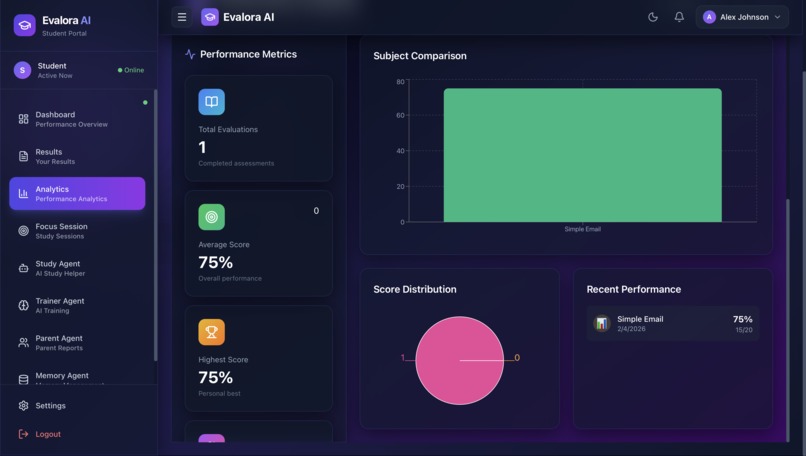Screen dimensions: 806x456
Task: Click the Overall performance caption
Action: click(x=230, y=279)
